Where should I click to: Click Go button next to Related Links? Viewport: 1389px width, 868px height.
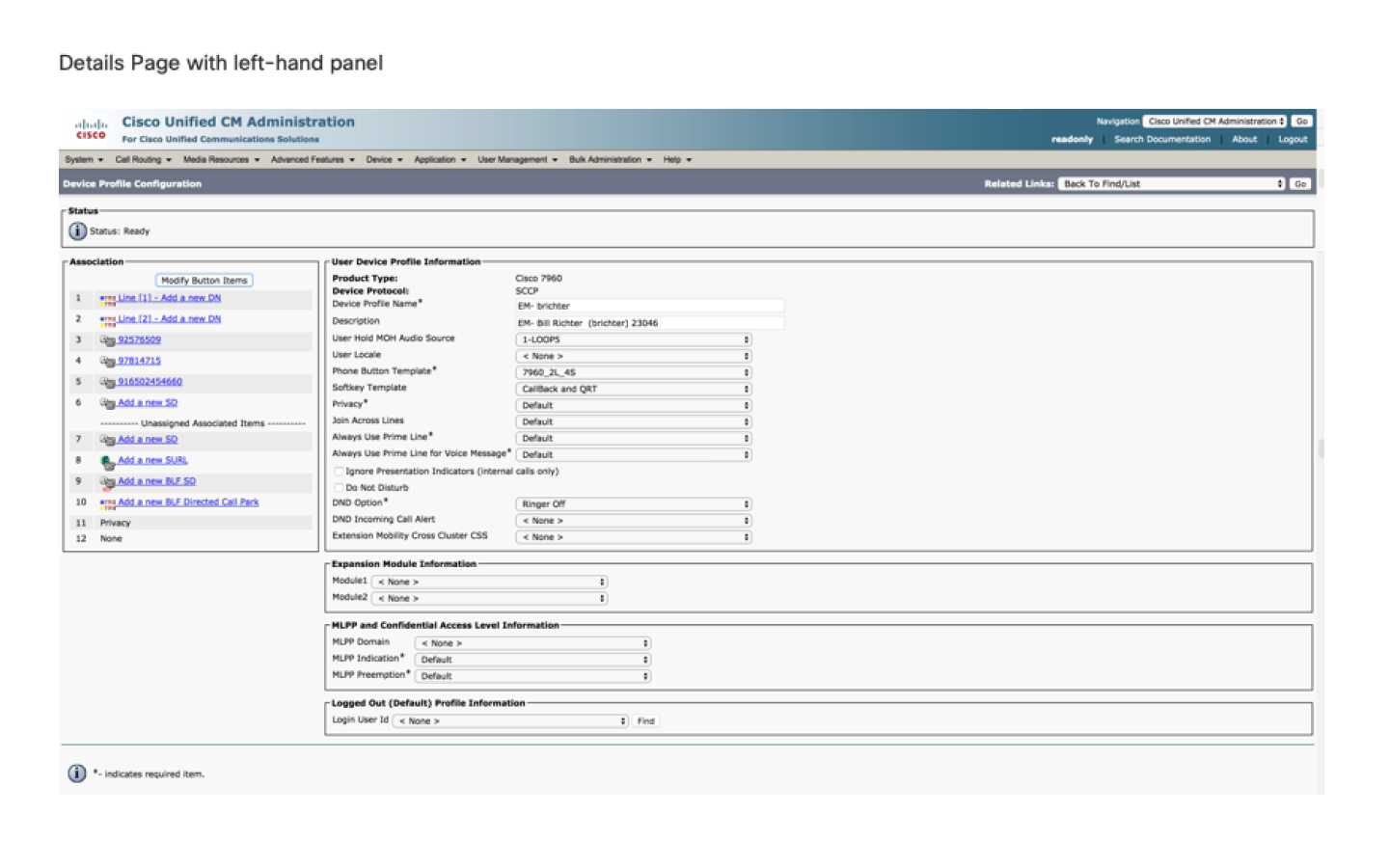point(1300,183)
